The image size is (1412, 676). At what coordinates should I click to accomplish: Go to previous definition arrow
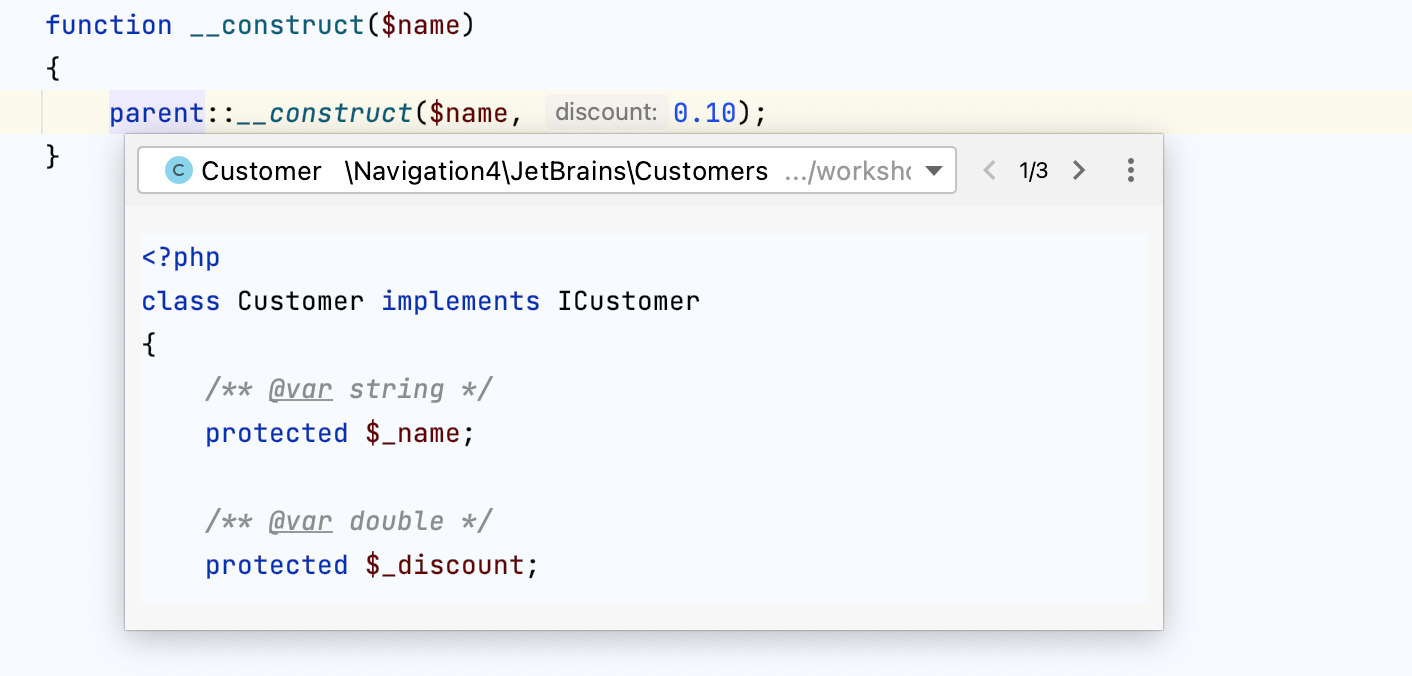click(x=990, y=171)
